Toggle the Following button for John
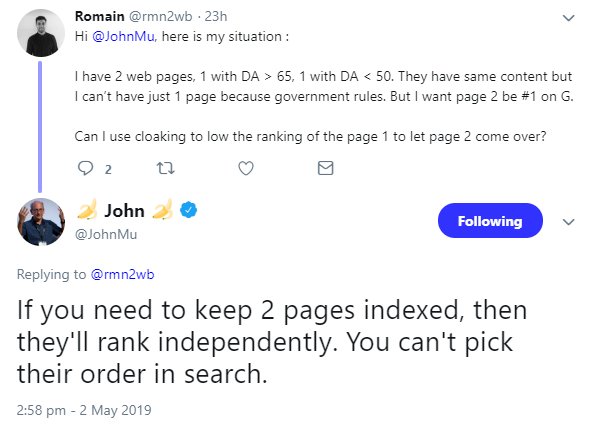The image size is (606, 427). click(x=490, y=221)
